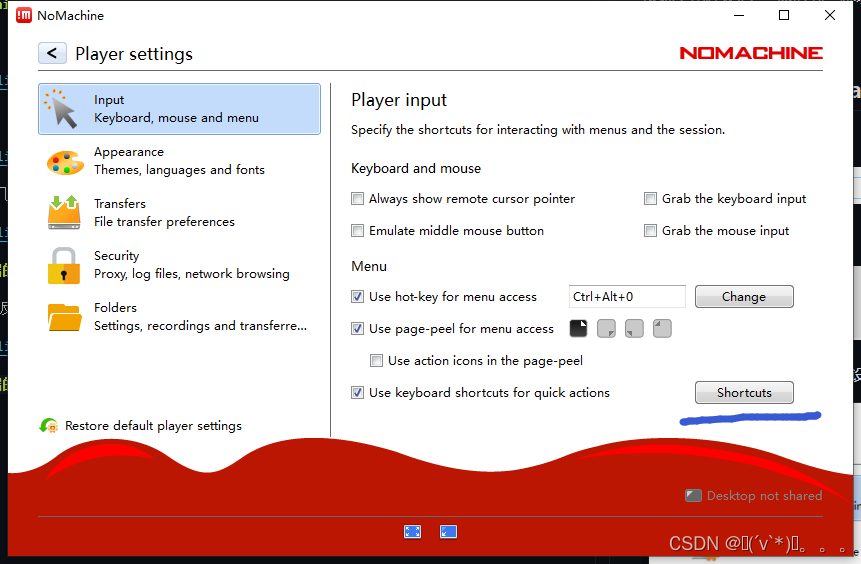Click the NoMachine title bar icon
Screen dimensions: 861x564
pos(24,15)
